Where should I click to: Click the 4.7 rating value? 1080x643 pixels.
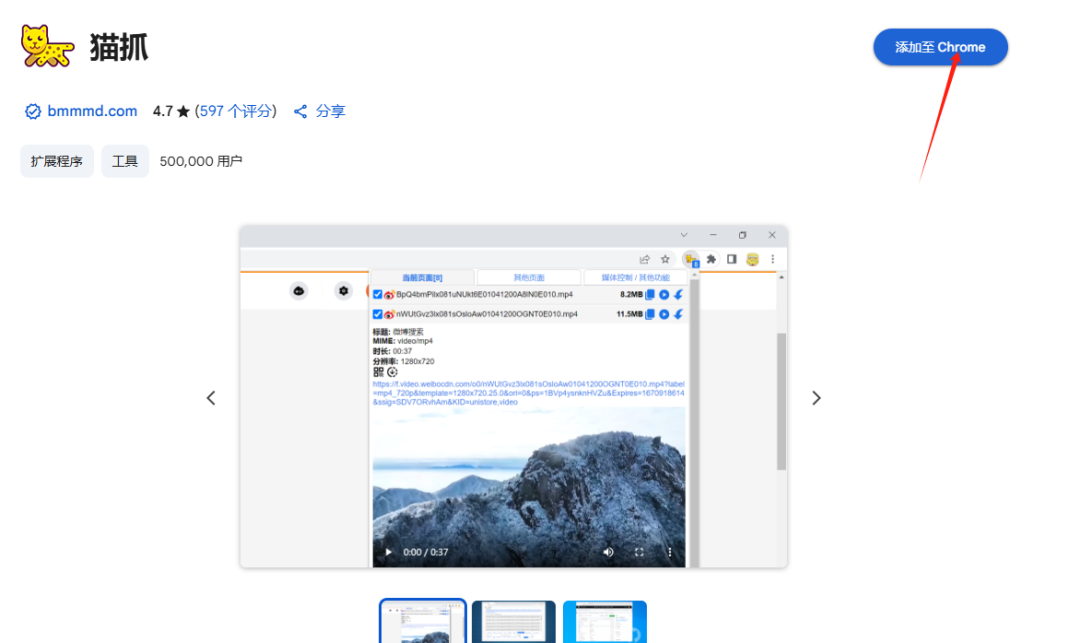(163, 111)
